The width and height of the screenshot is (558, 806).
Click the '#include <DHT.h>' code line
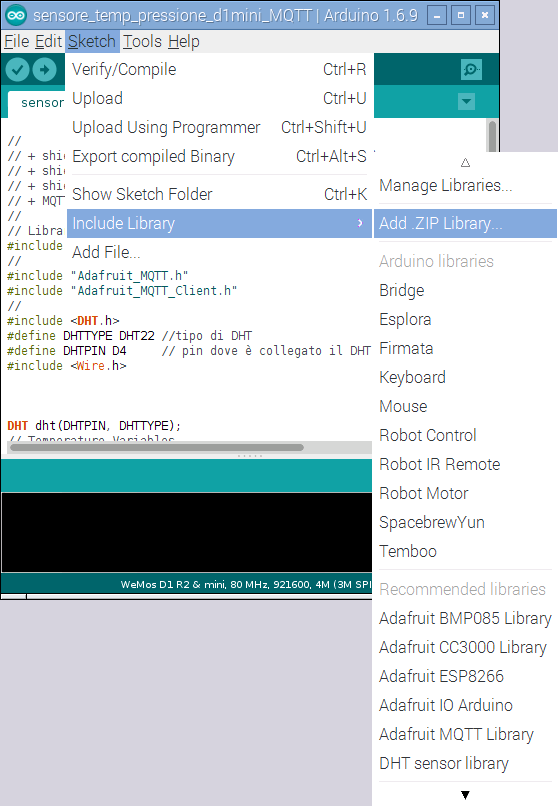63,321
